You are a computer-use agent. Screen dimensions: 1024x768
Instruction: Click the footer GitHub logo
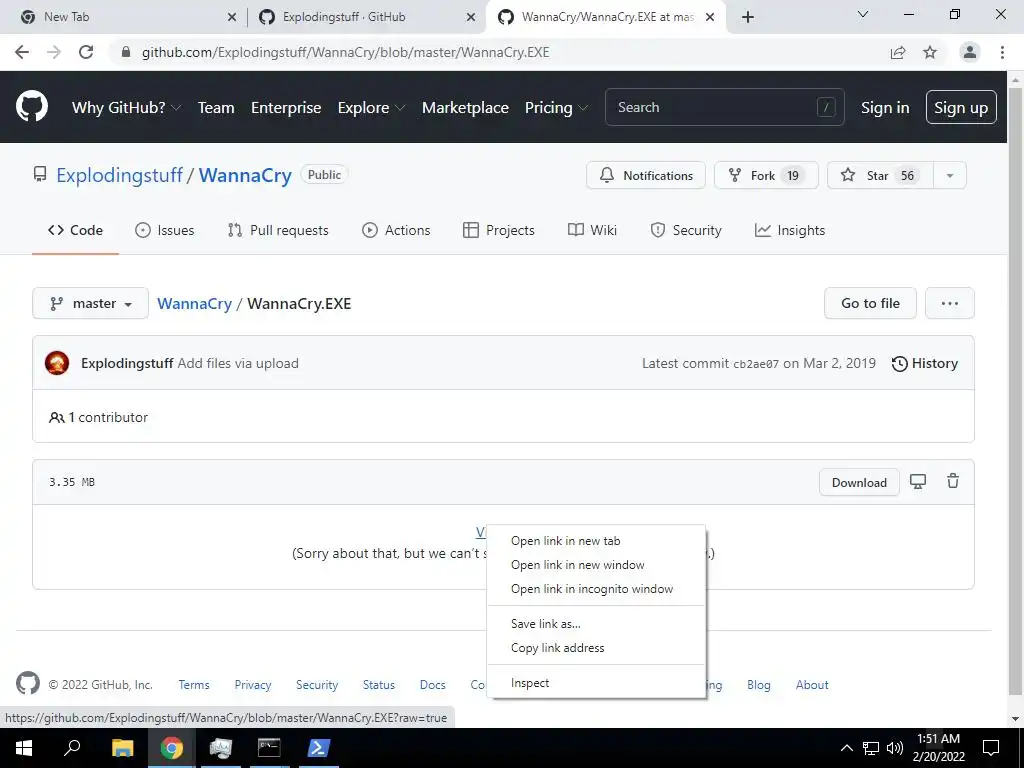coord(27,684)
